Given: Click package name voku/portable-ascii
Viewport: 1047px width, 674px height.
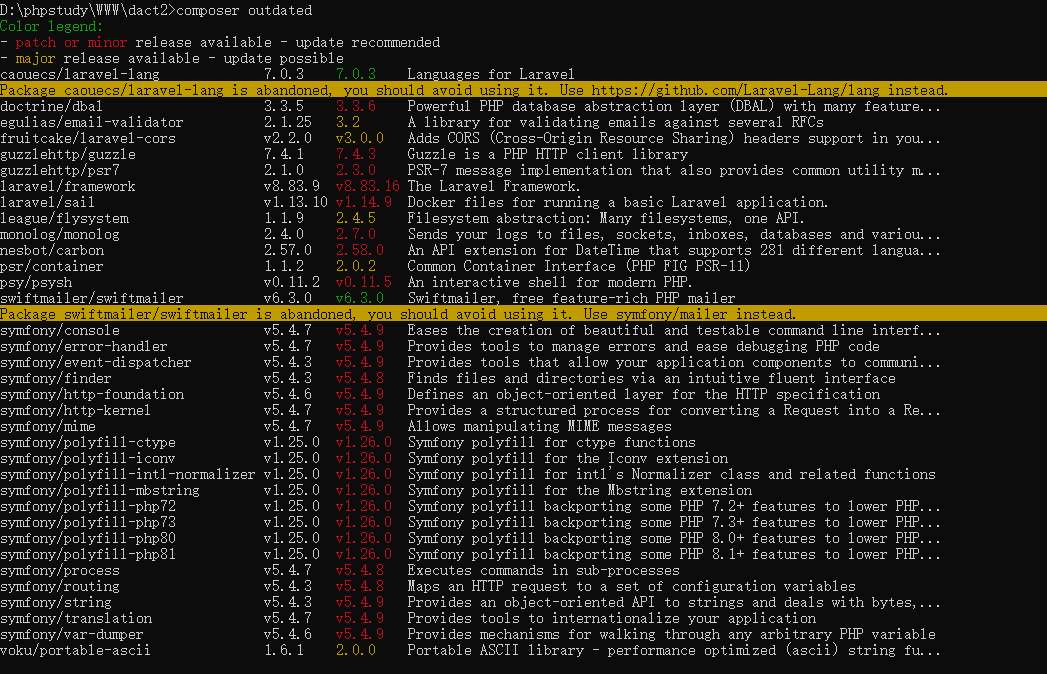Looking at the screenshot, I should point(75,651).
